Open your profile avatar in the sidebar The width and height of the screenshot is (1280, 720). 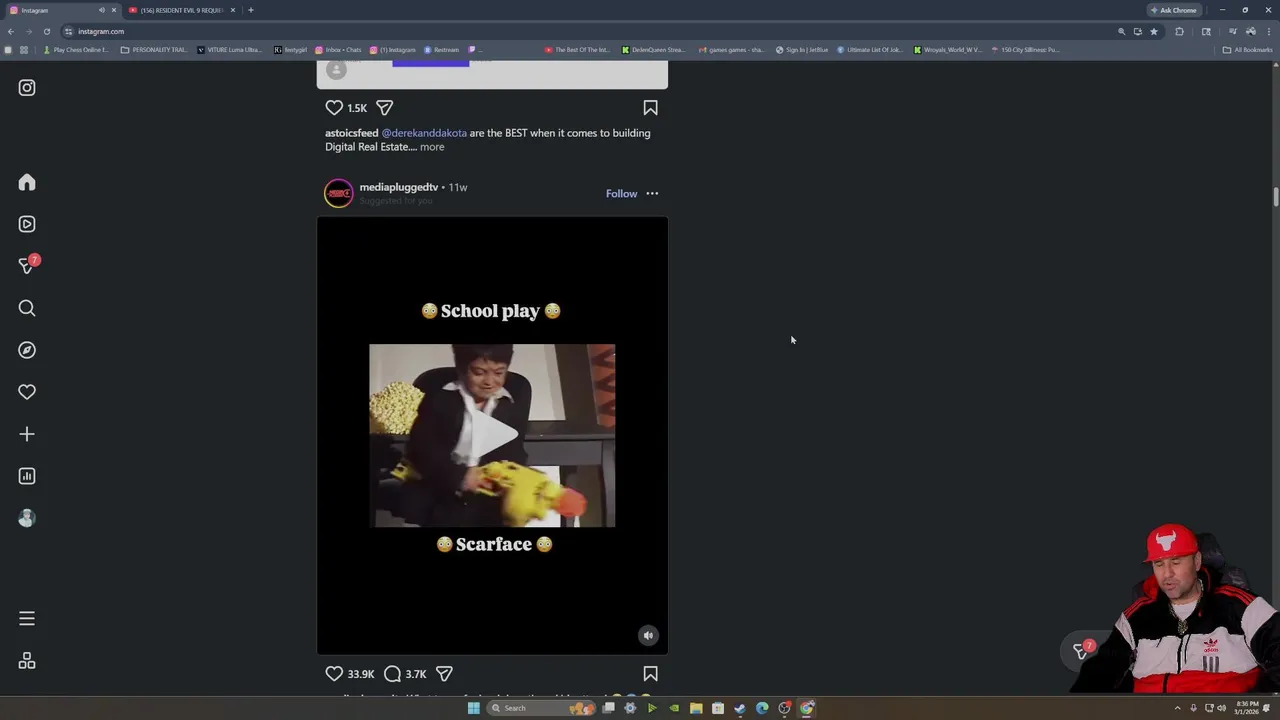(27, 518)
